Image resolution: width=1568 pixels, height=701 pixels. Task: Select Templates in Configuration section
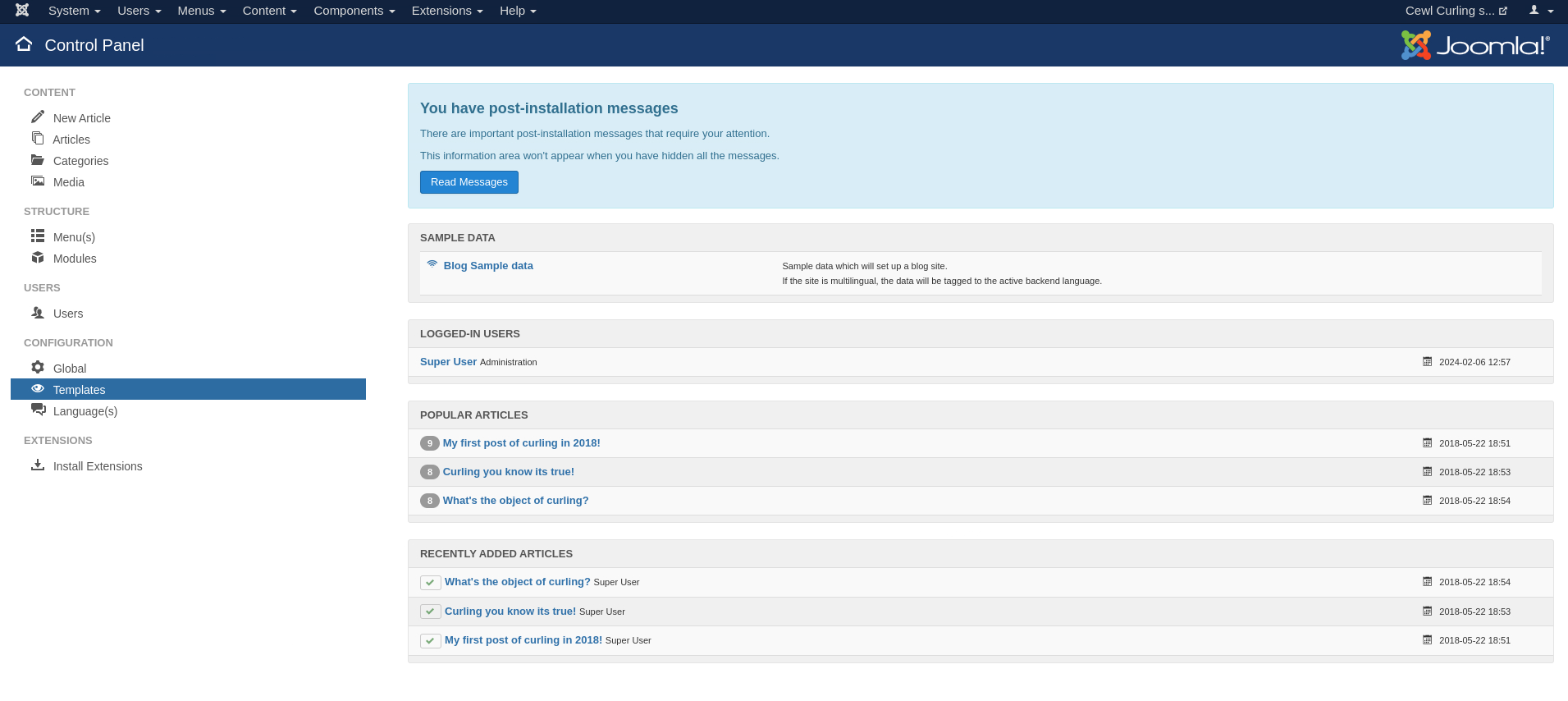188,389
